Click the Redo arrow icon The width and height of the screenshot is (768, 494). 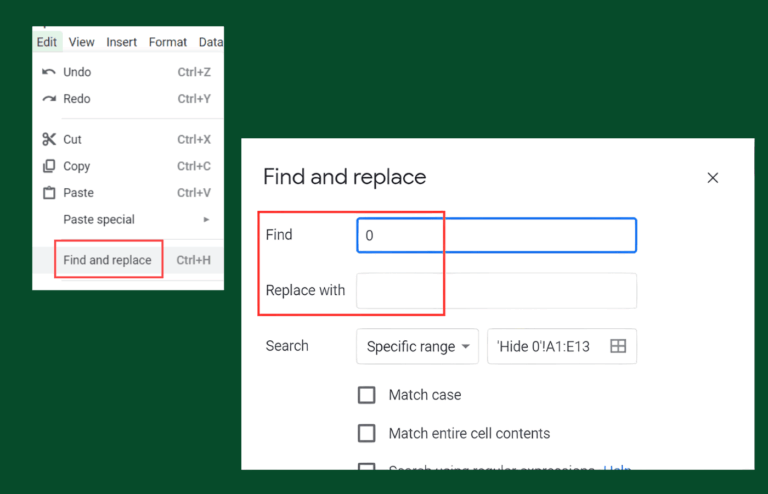coord(48,99)
